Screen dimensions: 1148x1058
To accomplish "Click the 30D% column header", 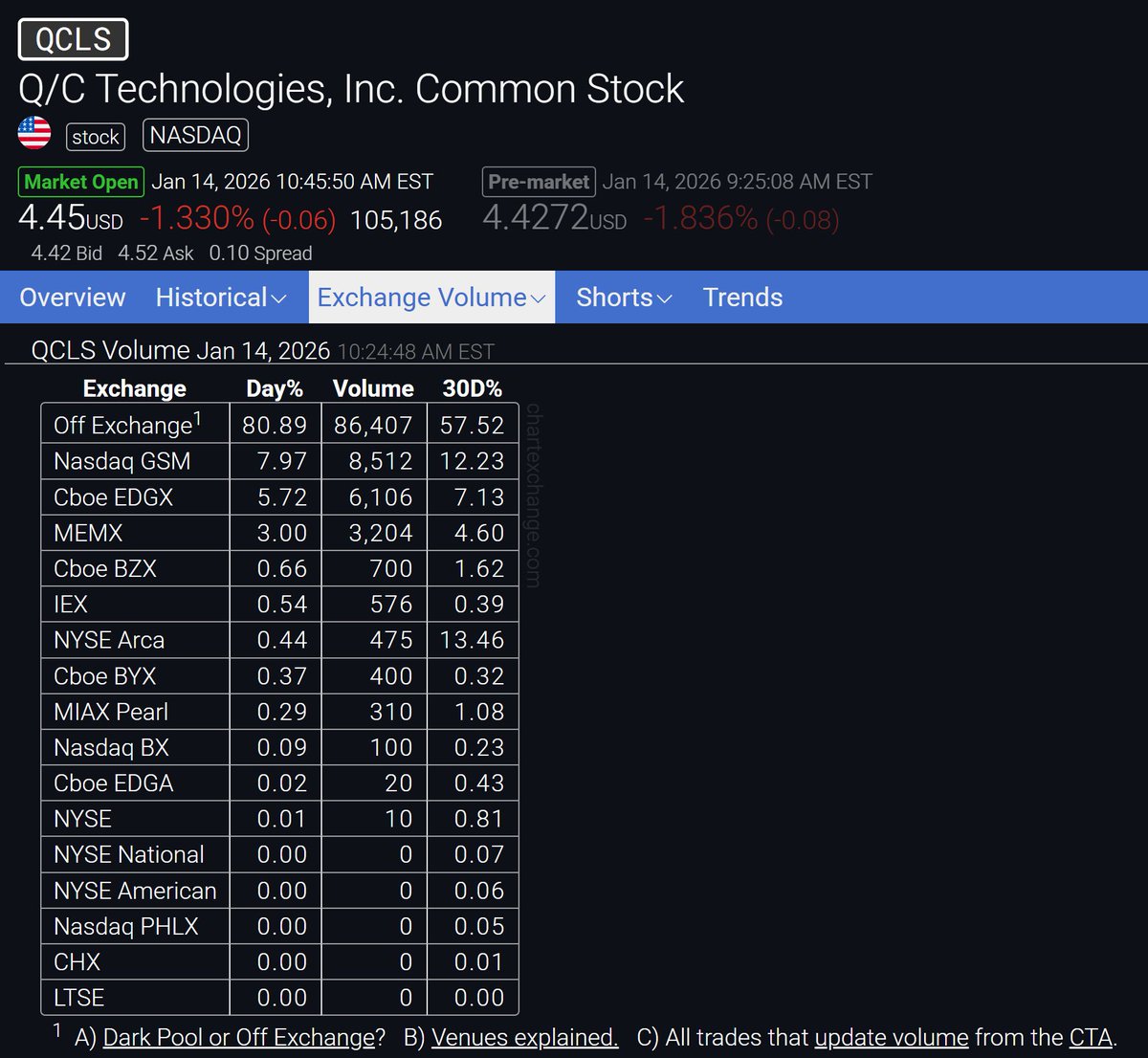I will click(x=473, y=388).
